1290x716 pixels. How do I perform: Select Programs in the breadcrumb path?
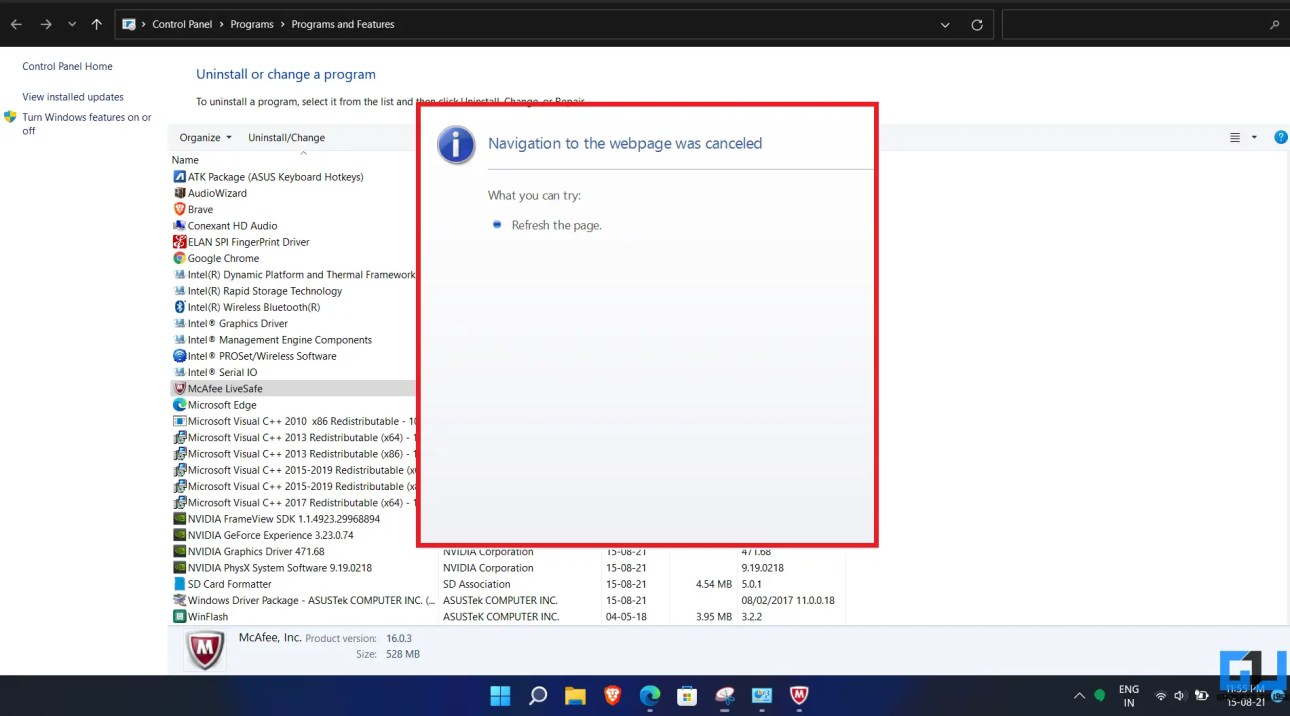pos(252,24)
